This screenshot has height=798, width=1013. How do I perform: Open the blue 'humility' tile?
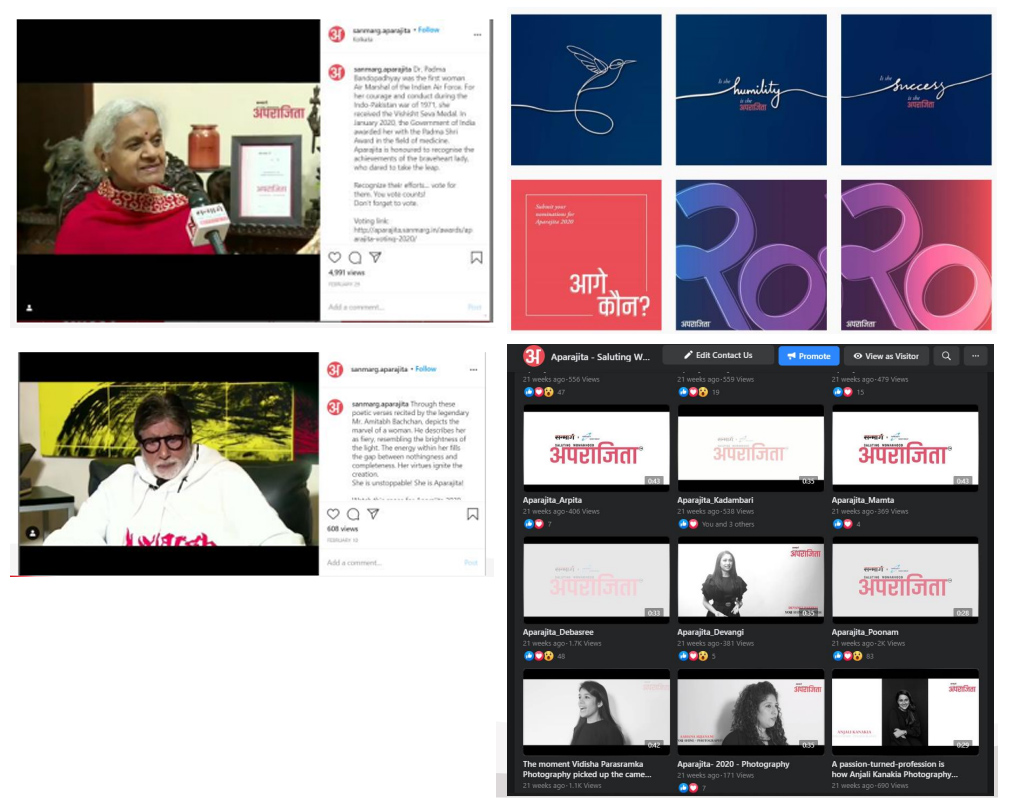click(x=751, y=90)
